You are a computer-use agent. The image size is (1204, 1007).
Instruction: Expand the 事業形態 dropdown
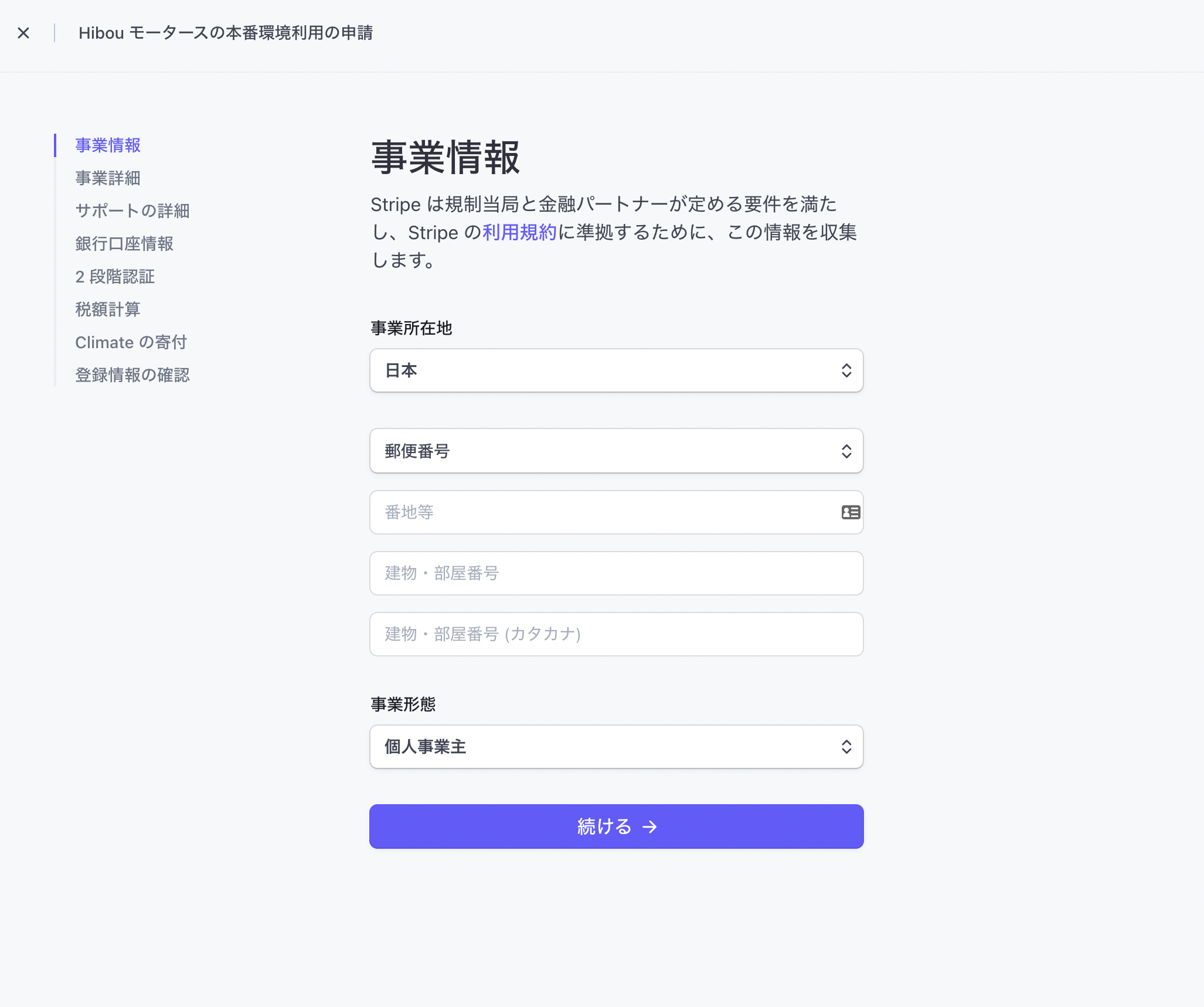pyautogui.click(x=615, y=747)
